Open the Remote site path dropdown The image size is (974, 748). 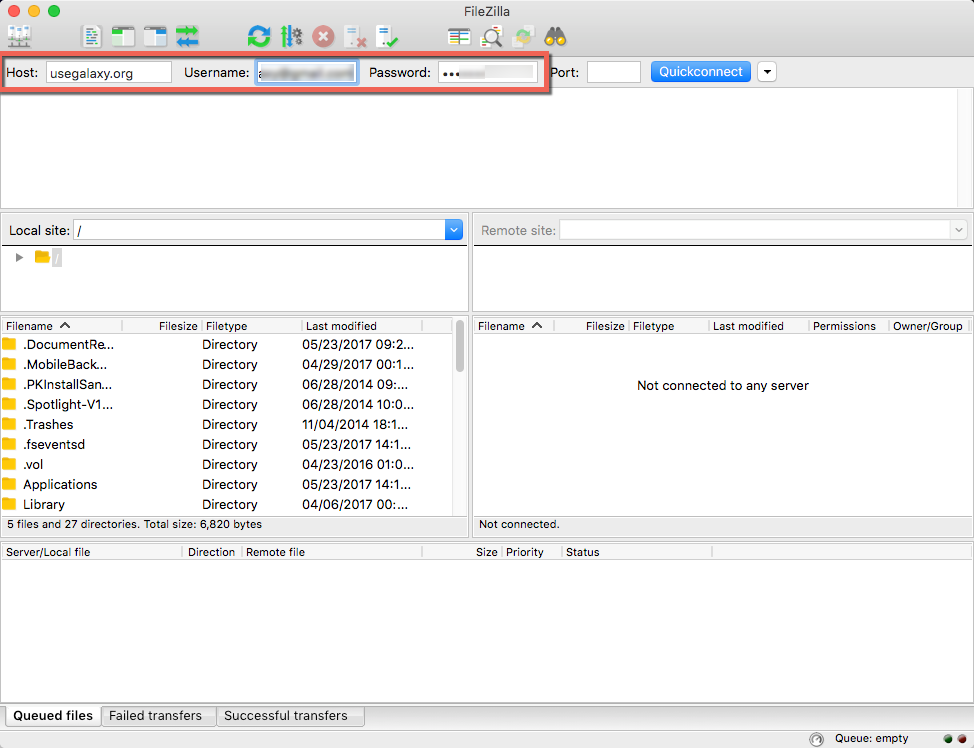pos(959,230)
